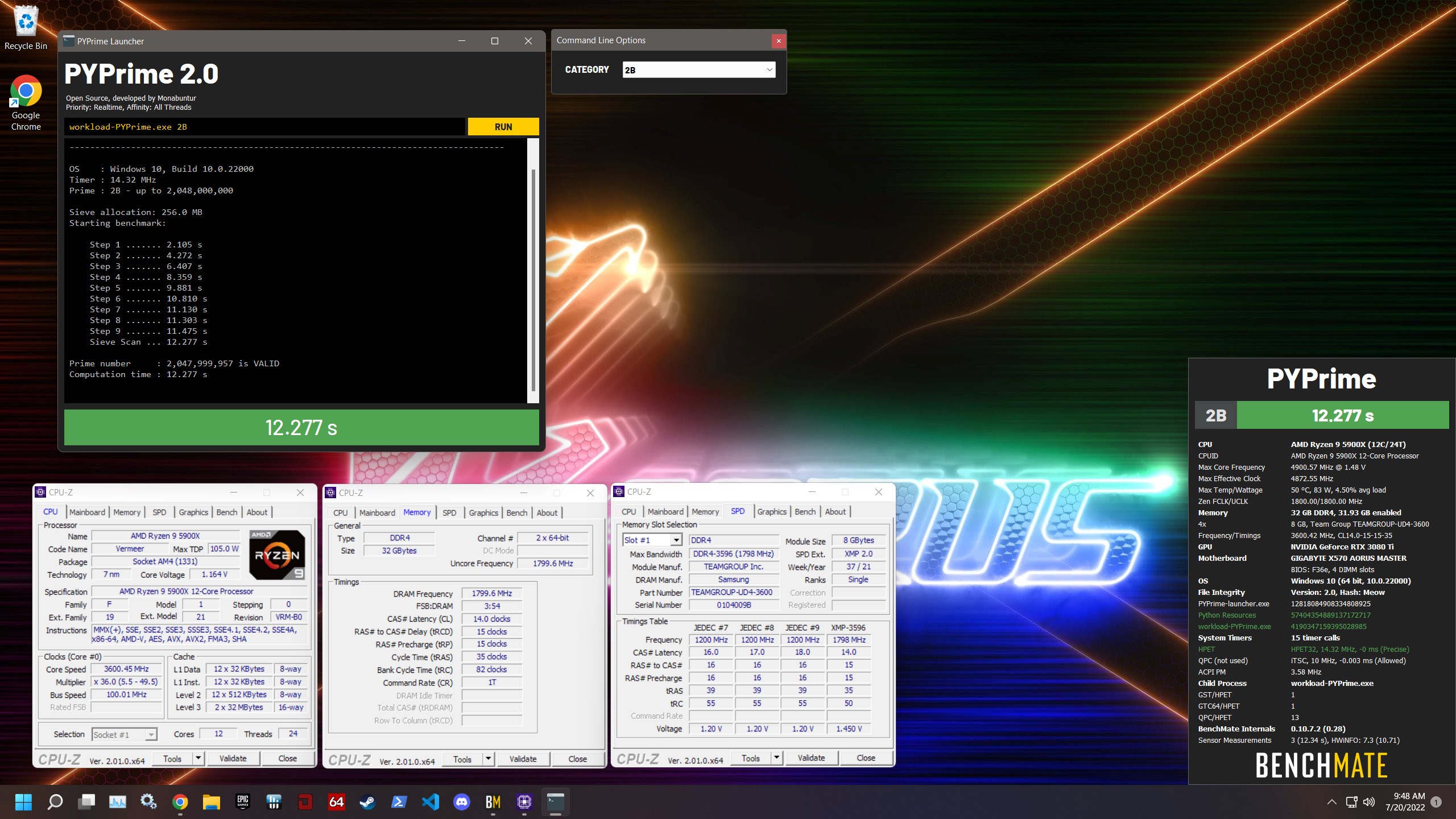Open the taskbar clock and date
Image resolution: width=1456 pixels, height=819 pixels.
[1405, 802]
